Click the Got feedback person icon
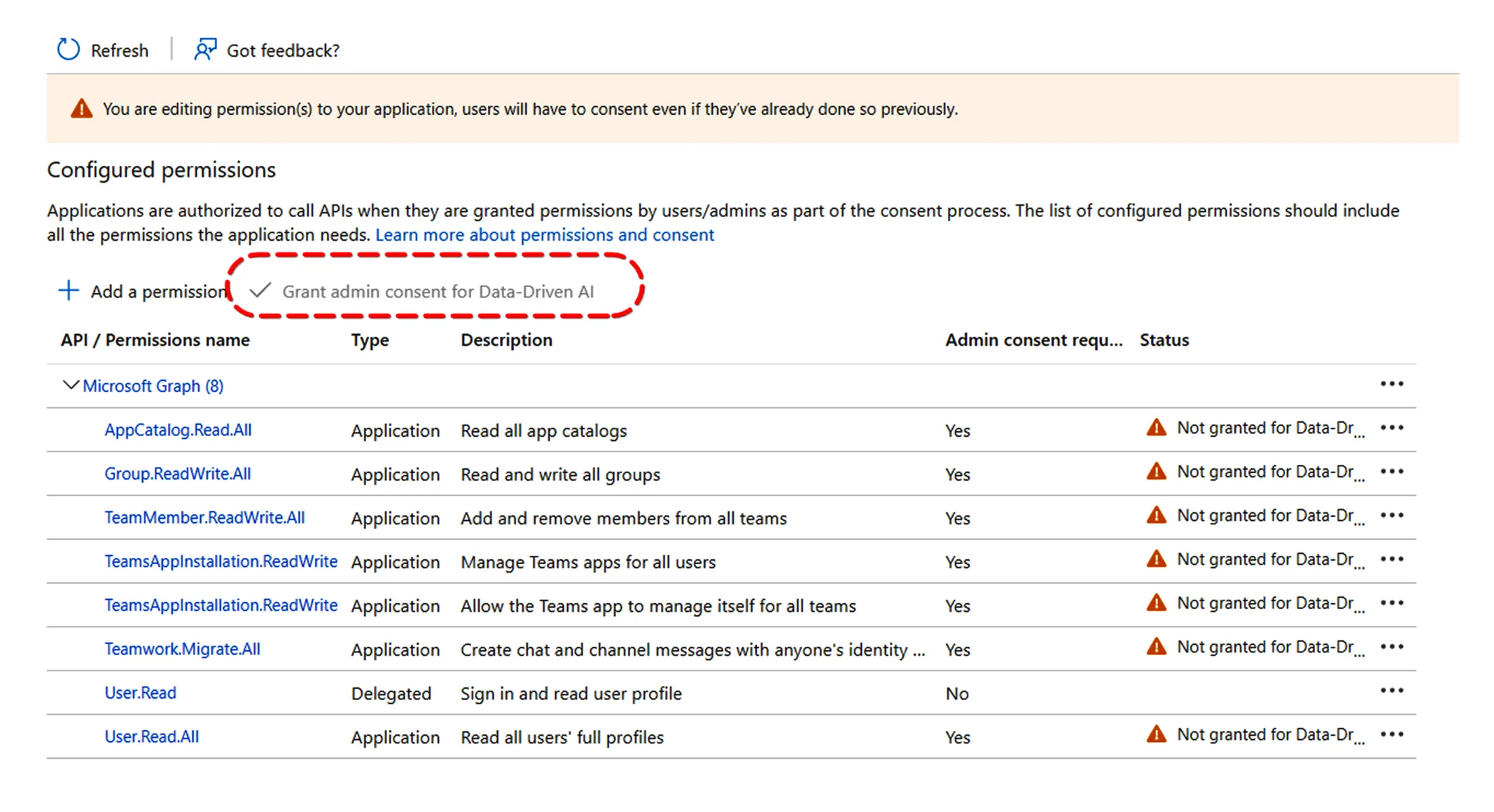Viewport: 1494px width, 812px height. click(205, 50)
